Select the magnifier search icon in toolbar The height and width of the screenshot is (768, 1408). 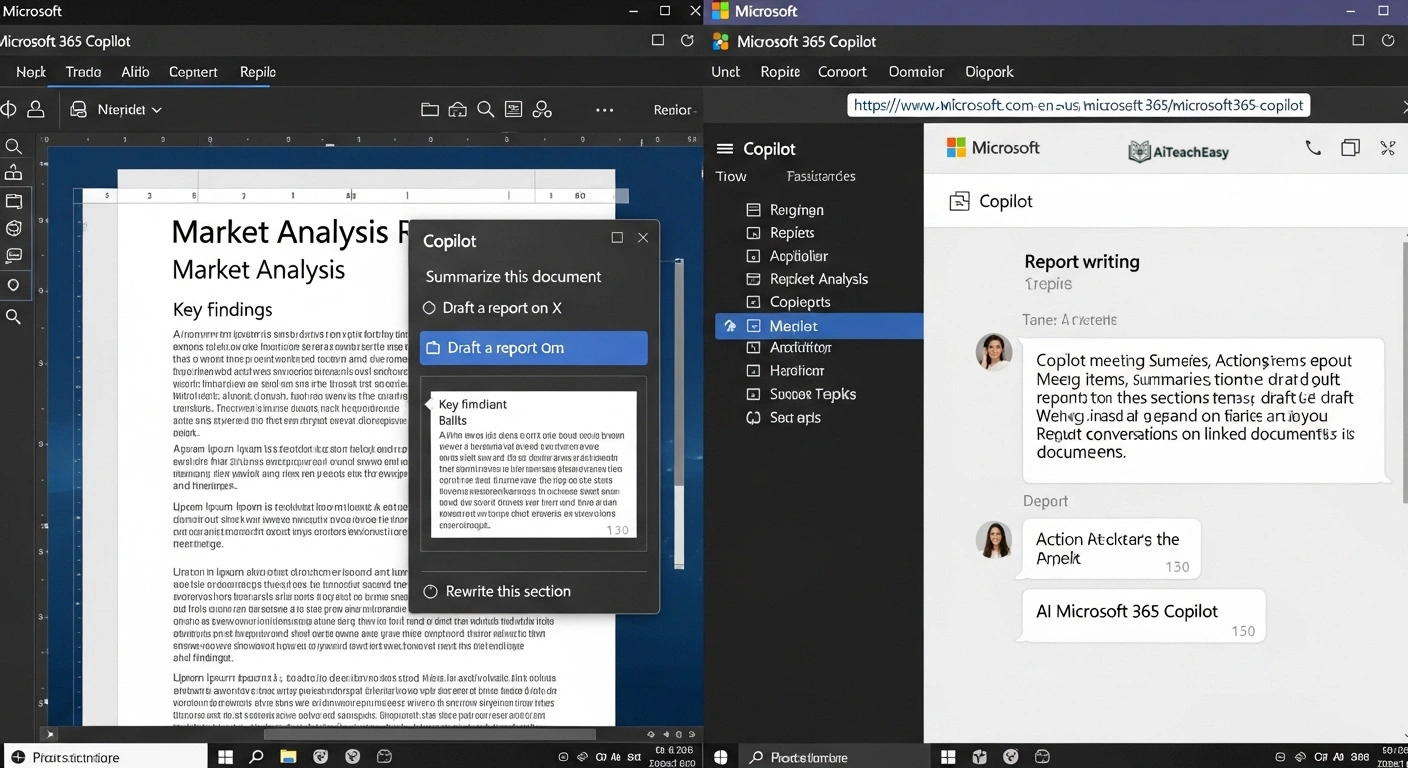(x=486, y=109)
